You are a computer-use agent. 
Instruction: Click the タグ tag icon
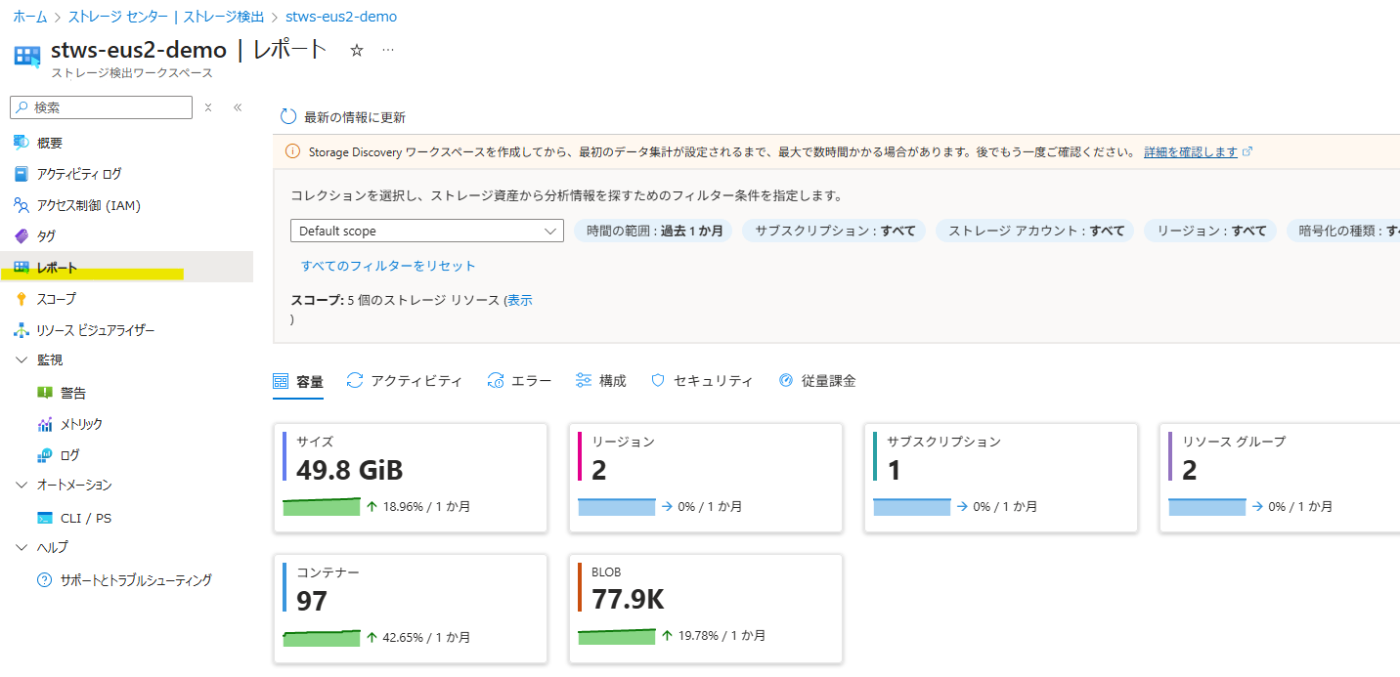pos(21,236)
